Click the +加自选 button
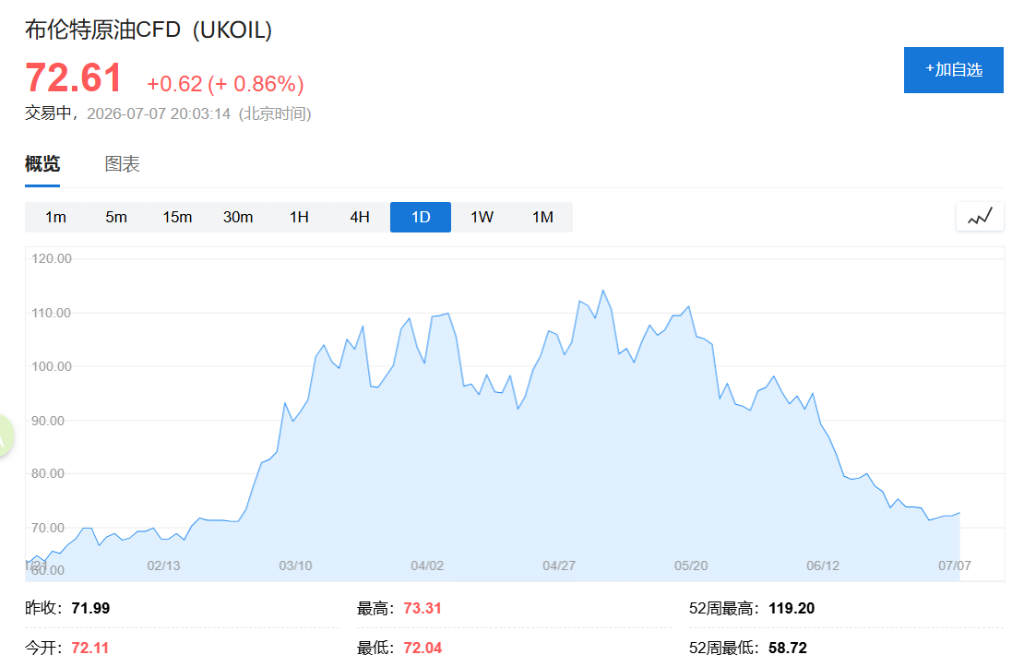Image resolution: width=1024 pixels, height=664 pixels. [953, 70]
